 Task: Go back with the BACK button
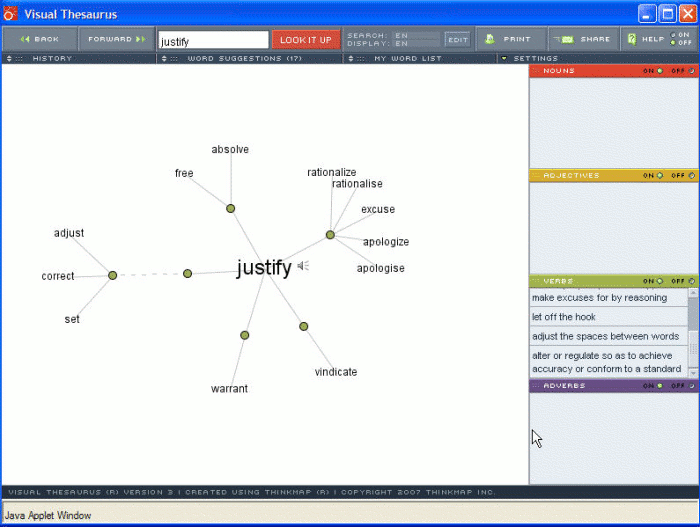pyautogui.click(x=40, y=39)
